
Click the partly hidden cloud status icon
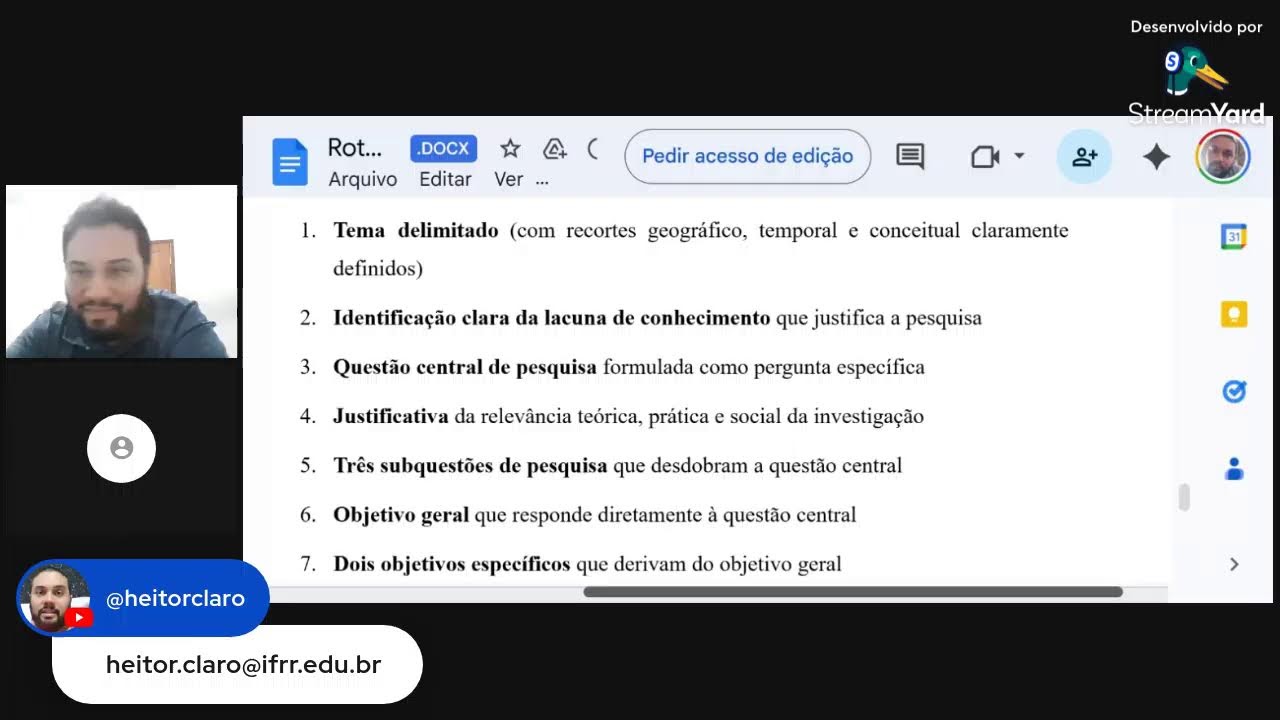(592, 149)
